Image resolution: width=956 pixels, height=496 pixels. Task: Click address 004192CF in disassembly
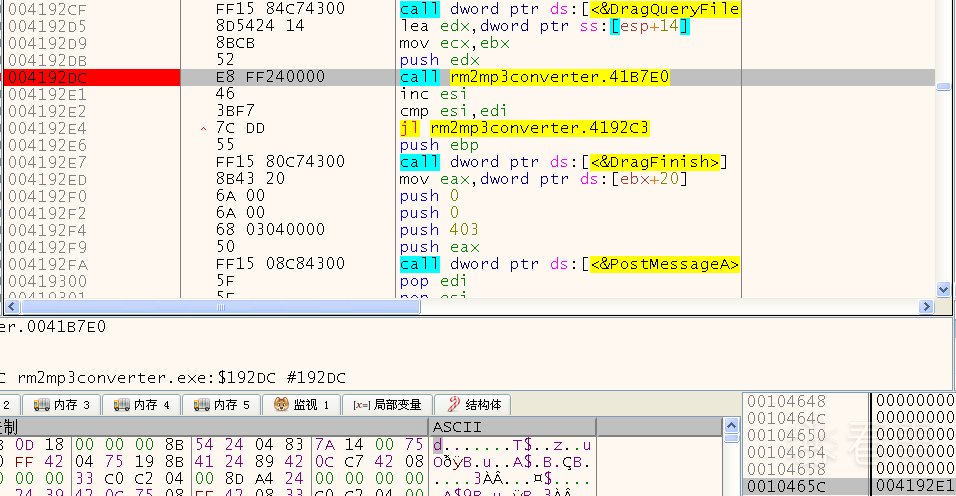[48, 10]
